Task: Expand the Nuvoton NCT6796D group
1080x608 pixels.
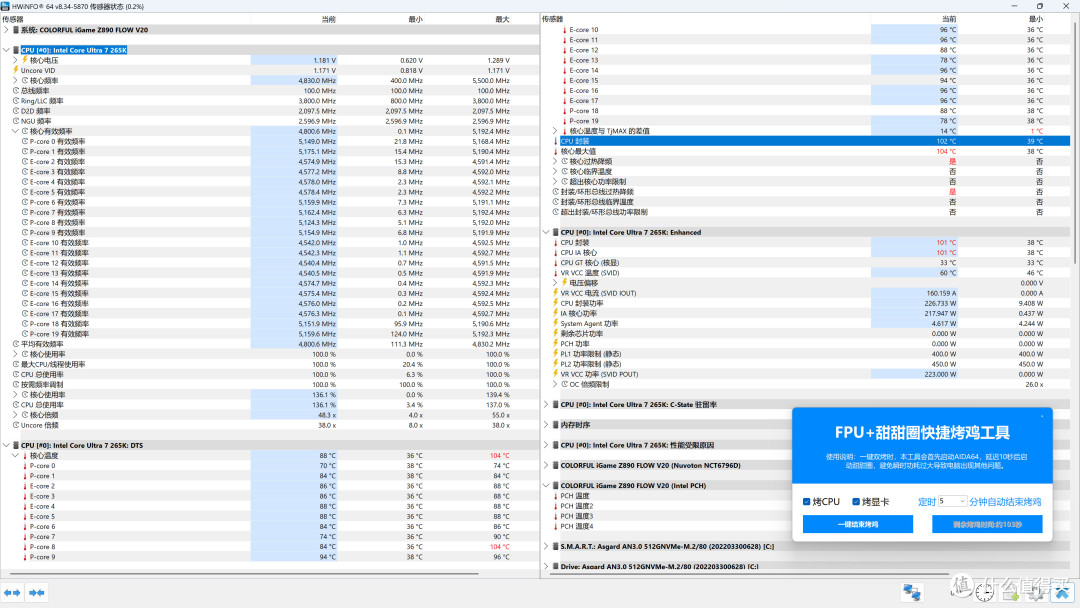Action: [x=546, y=465]
